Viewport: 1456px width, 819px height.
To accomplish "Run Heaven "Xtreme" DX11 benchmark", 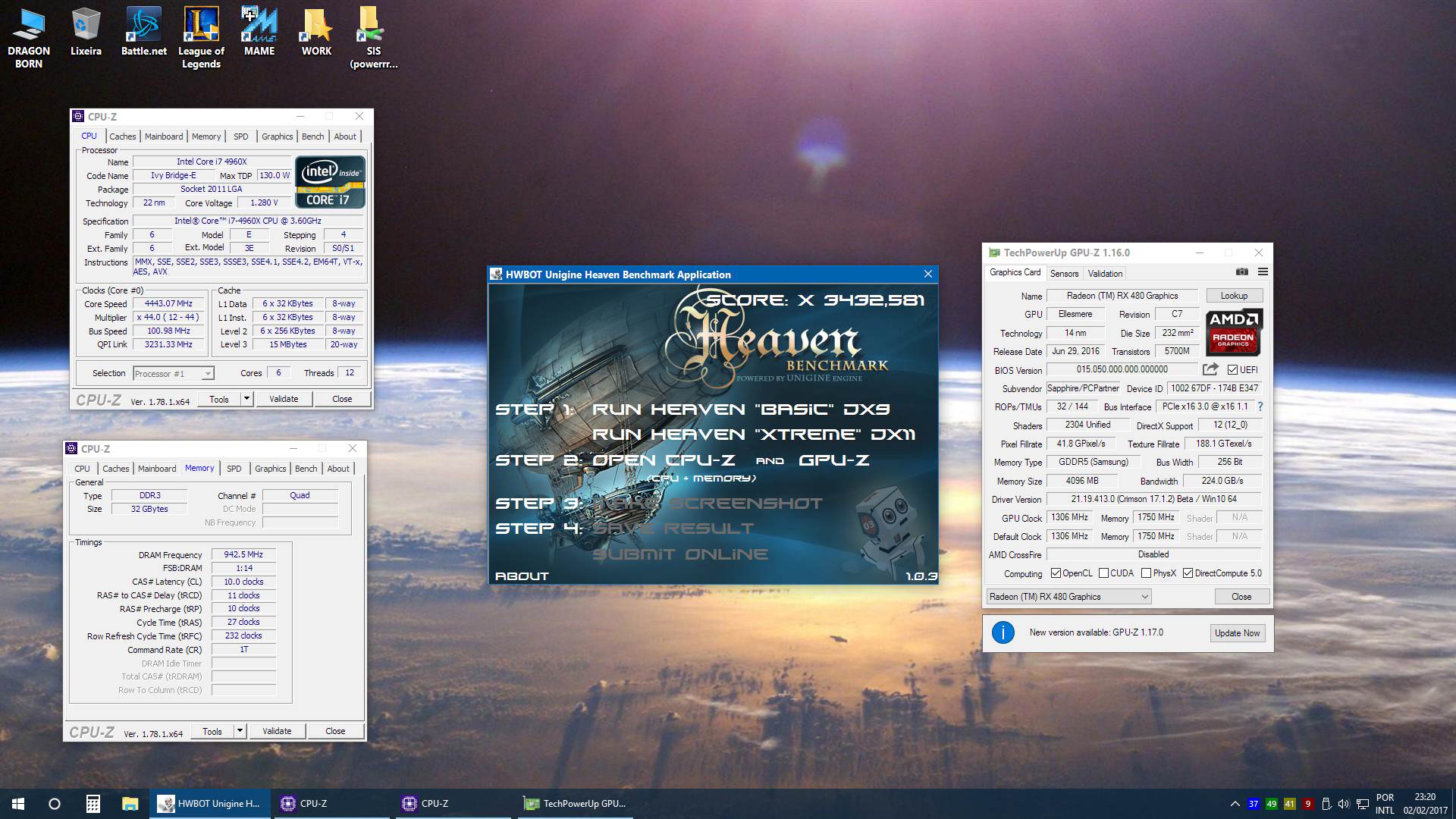I will point(754,435).
